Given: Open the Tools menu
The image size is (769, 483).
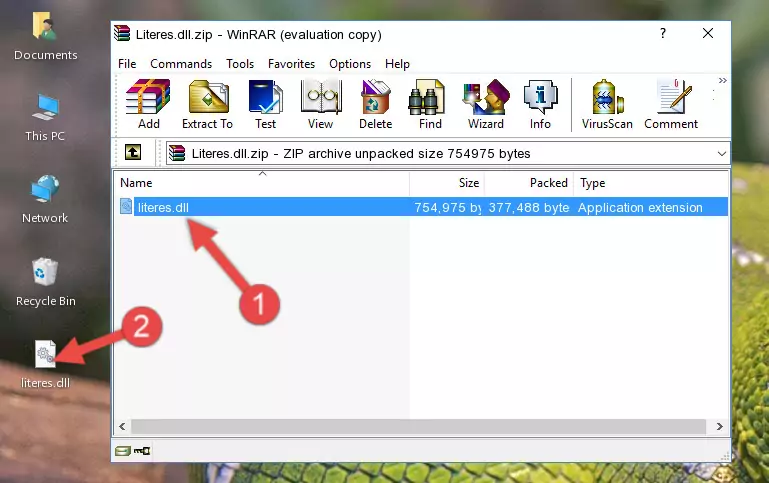Looking at the screenshot, I should click(240, 64).
